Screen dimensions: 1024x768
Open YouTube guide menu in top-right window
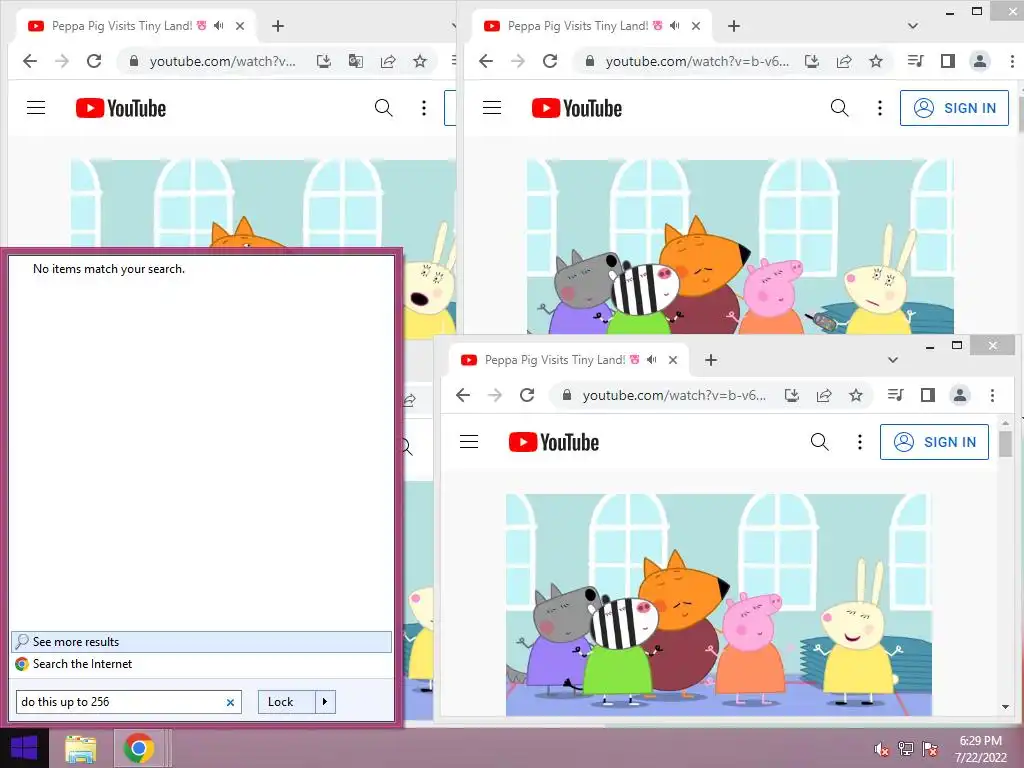(492, 108)
